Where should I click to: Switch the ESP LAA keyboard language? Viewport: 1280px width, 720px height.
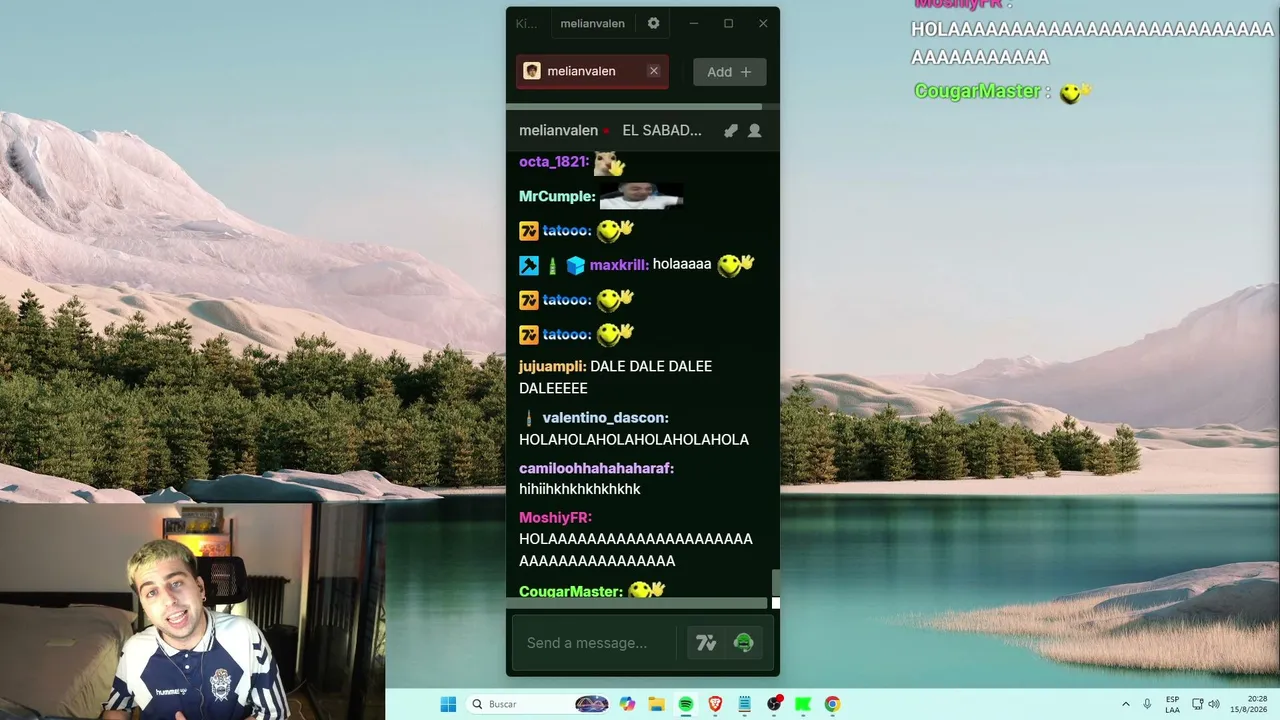point(1172,704)
